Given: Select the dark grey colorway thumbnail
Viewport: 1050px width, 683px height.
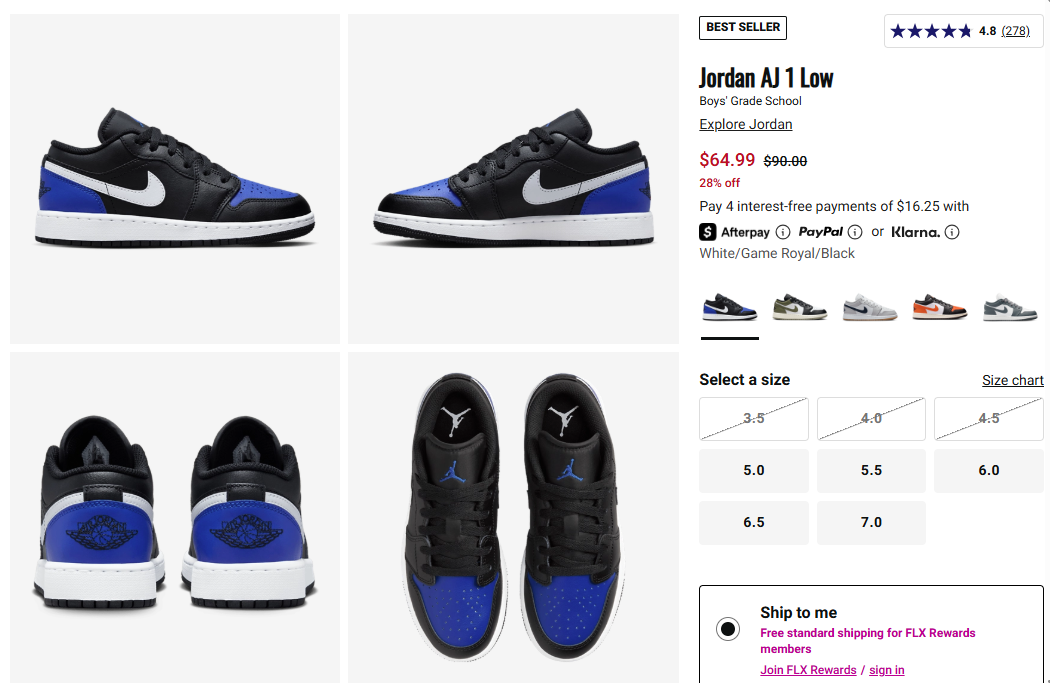Looking at the screenshot, I should (x=1010, y=308).
